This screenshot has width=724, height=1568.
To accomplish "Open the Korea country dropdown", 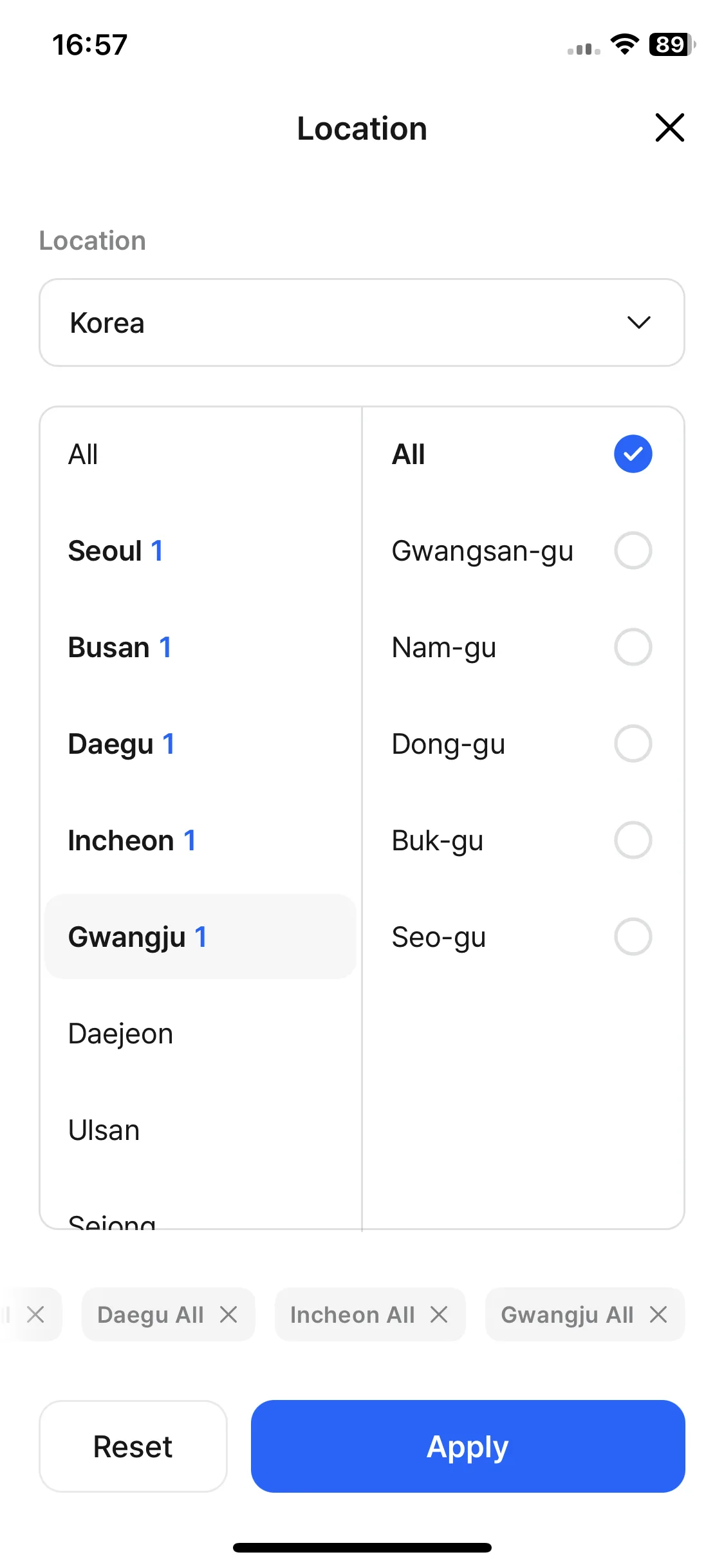I will (362, 322).
